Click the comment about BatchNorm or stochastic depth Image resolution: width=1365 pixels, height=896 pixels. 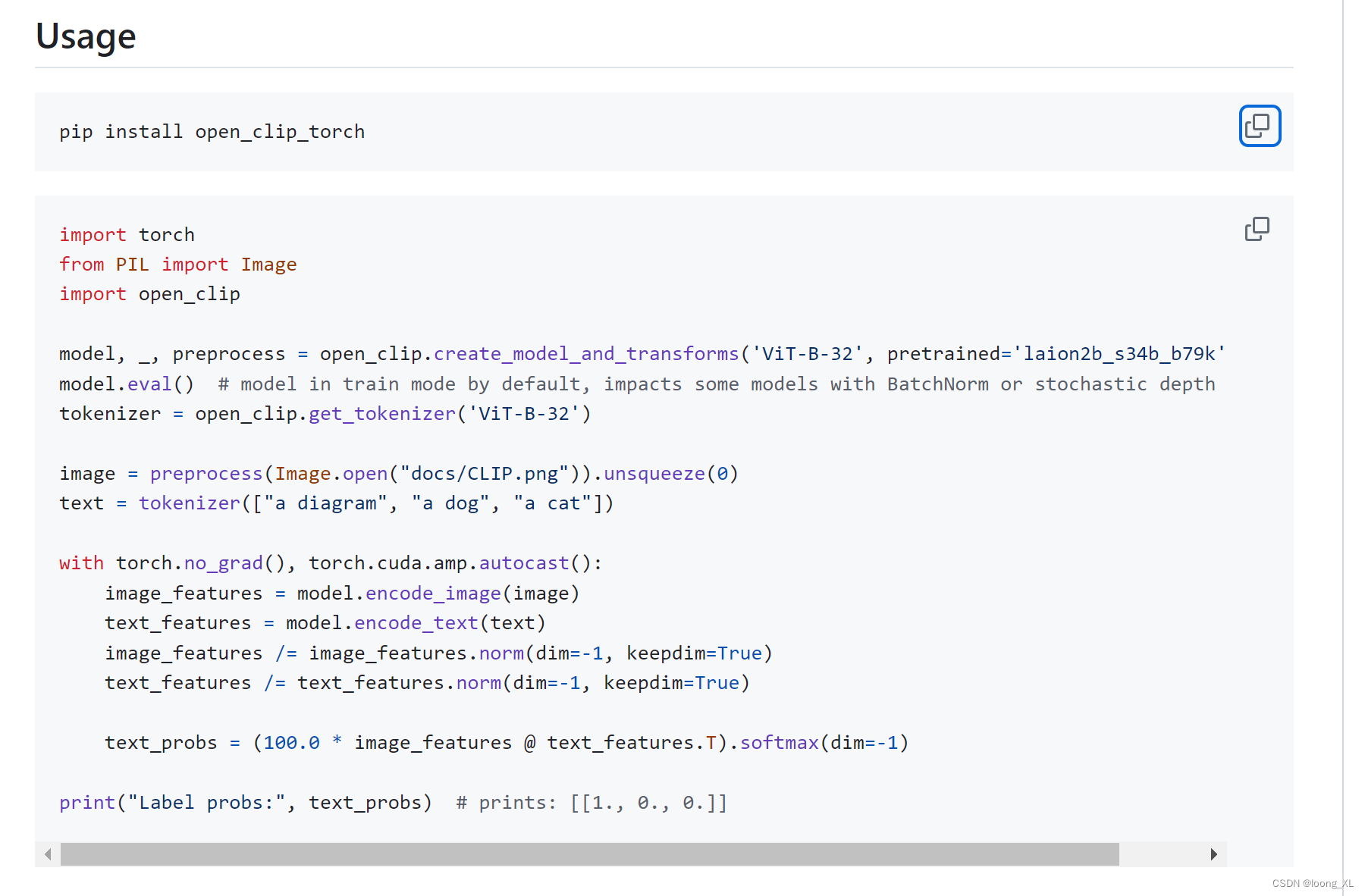[x=717, y=384]
